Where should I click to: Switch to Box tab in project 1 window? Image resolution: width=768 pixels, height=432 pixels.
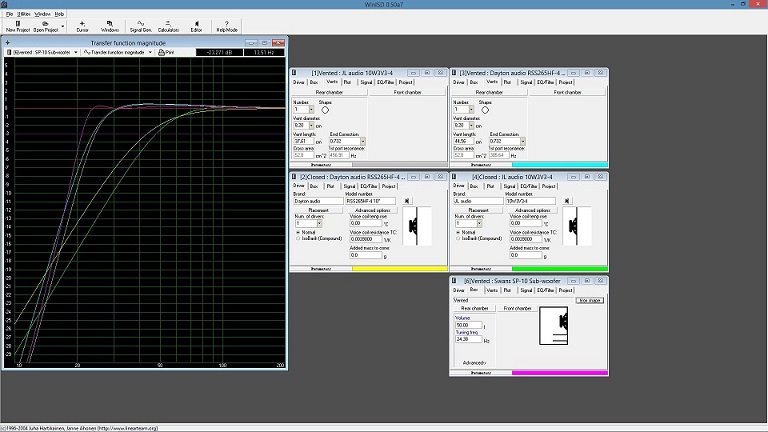tap(313, 82)
